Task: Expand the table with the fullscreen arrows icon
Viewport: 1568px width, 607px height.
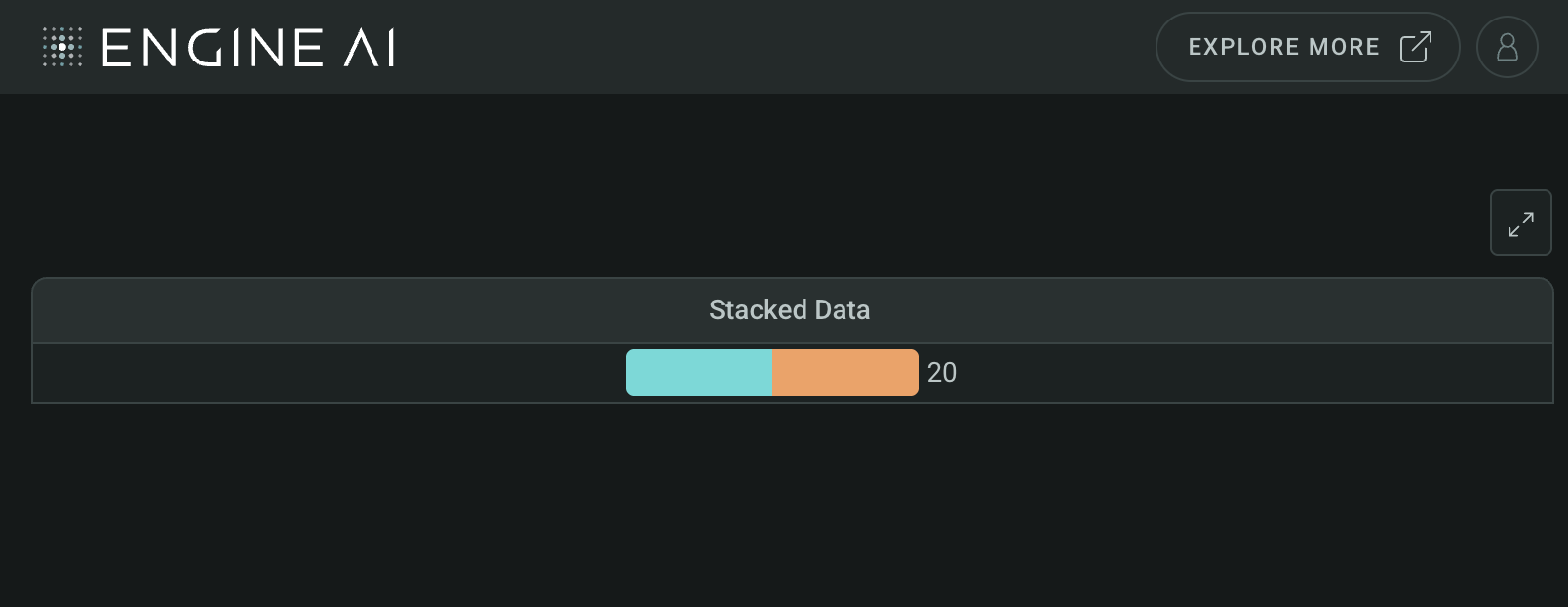Action: (x=1520, y=223)
